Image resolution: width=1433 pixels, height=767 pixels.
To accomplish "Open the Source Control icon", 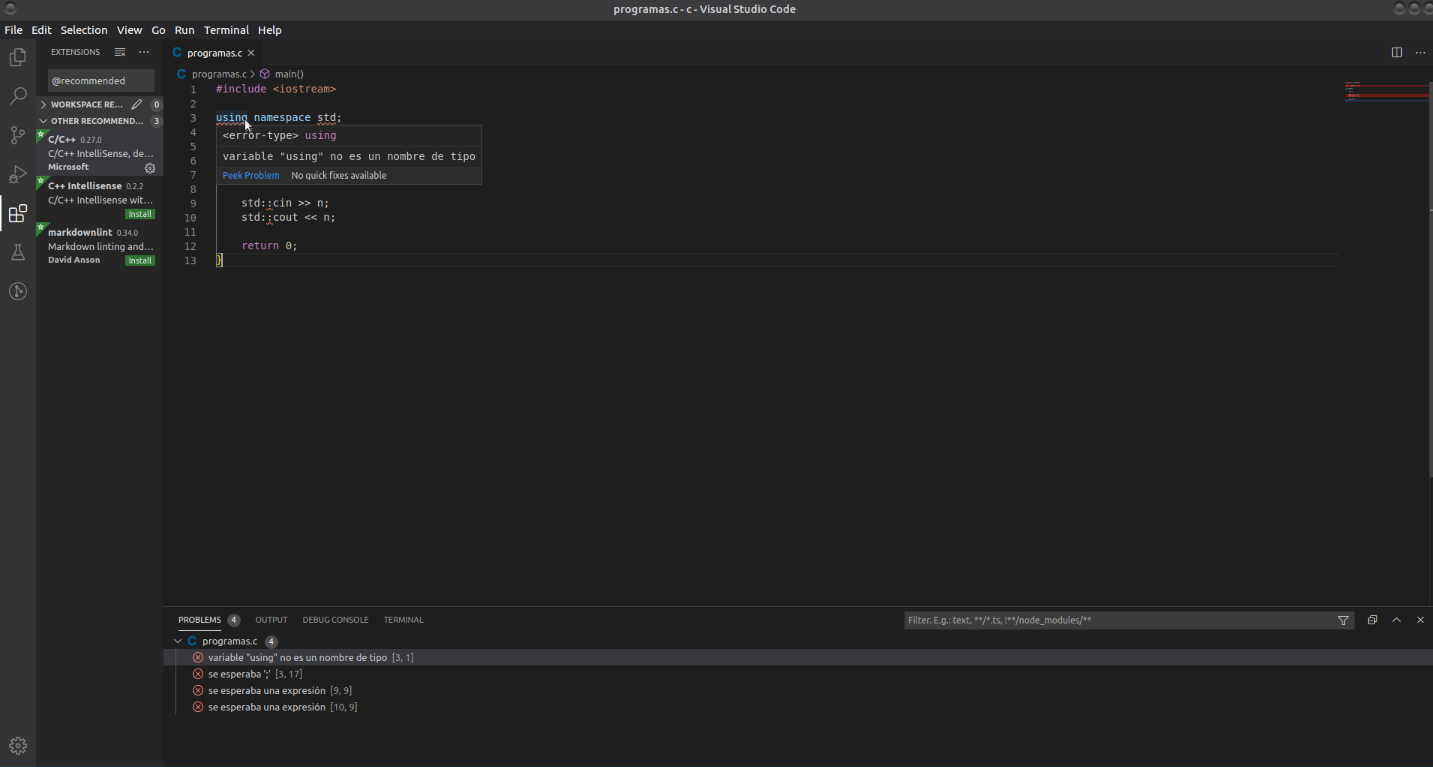I will click(17, 135).
